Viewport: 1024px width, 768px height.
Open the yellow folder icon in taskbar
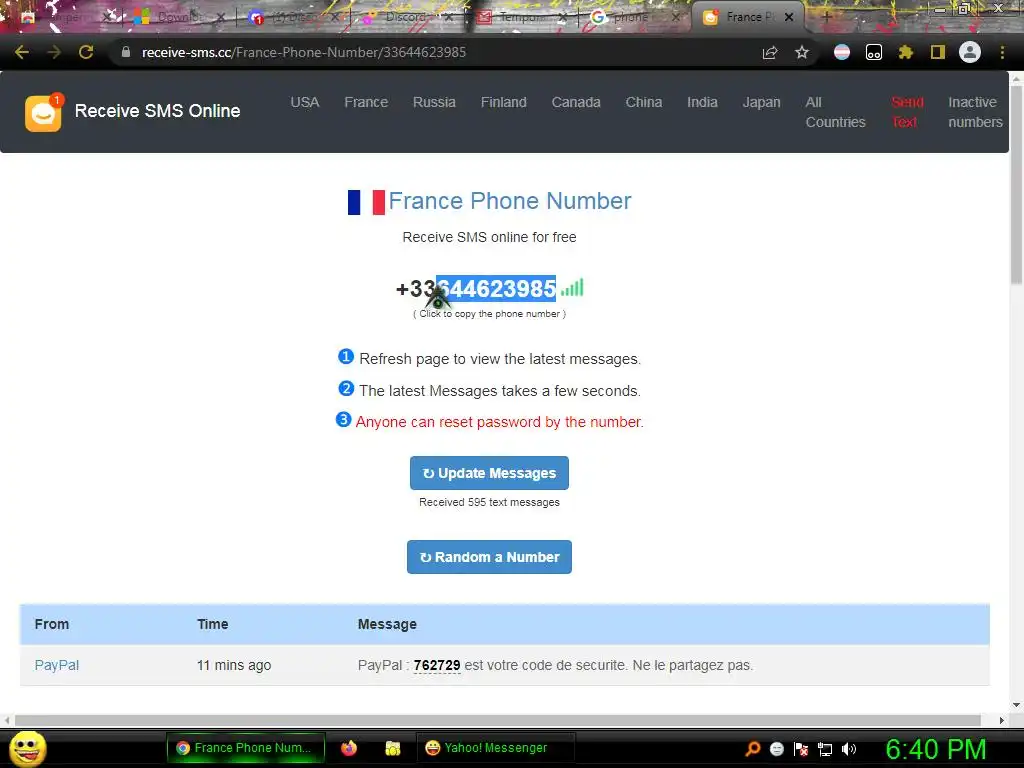[392, 748]
